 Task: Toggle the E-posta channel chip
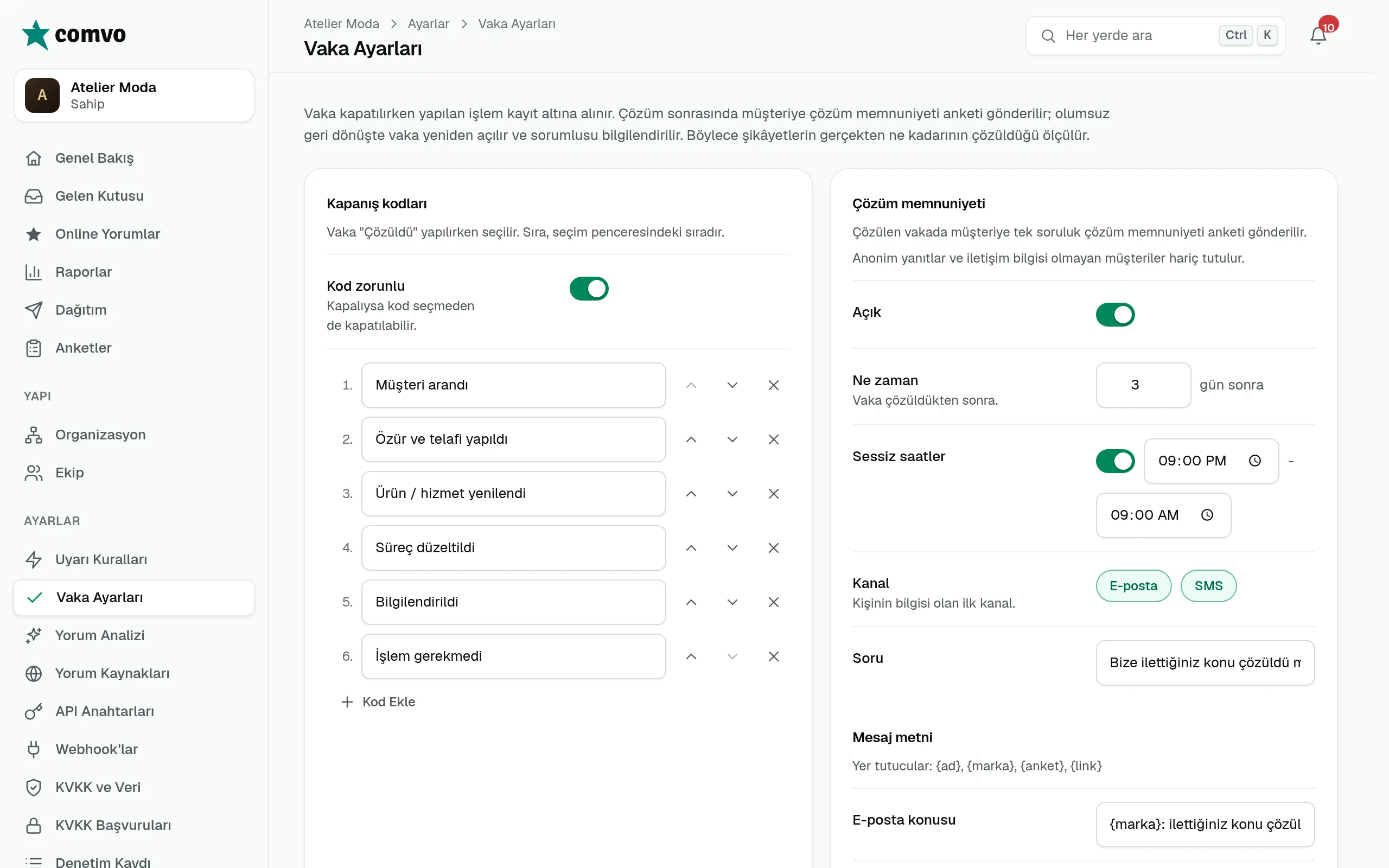click(x=1133, y=585)
